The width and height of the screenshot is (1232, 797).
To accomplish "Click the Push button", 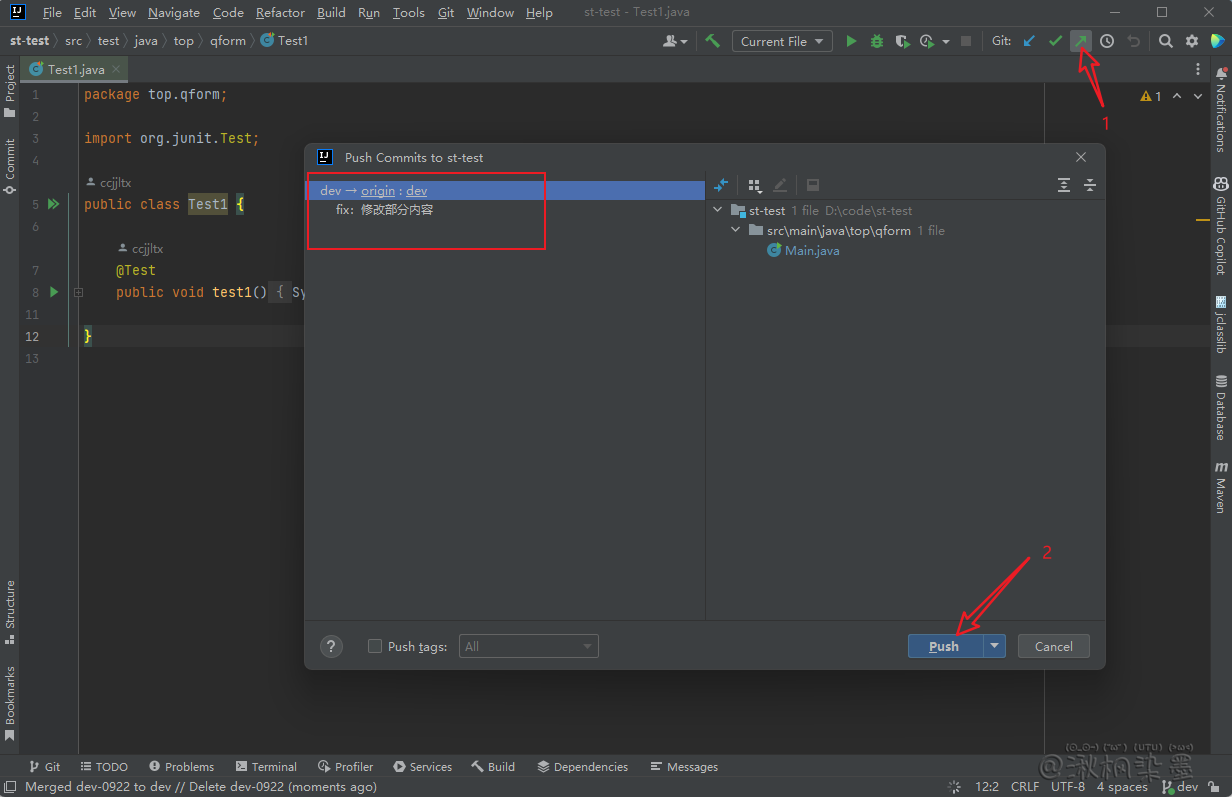I will point(944,646).
